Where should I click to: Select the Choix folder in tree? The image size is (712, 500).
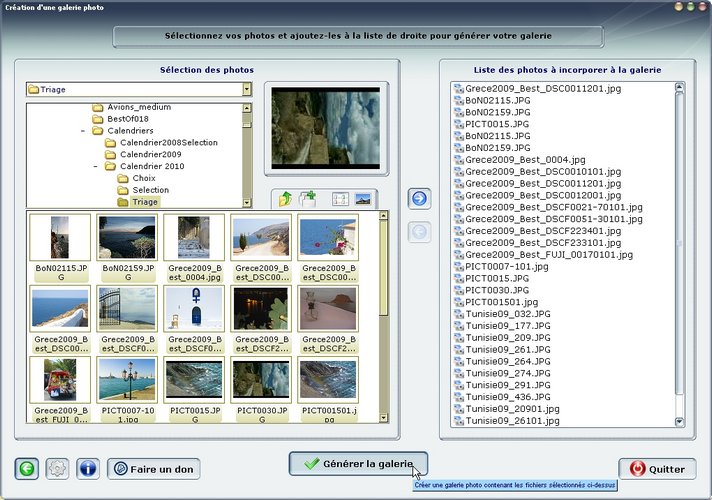coord(144,178)
